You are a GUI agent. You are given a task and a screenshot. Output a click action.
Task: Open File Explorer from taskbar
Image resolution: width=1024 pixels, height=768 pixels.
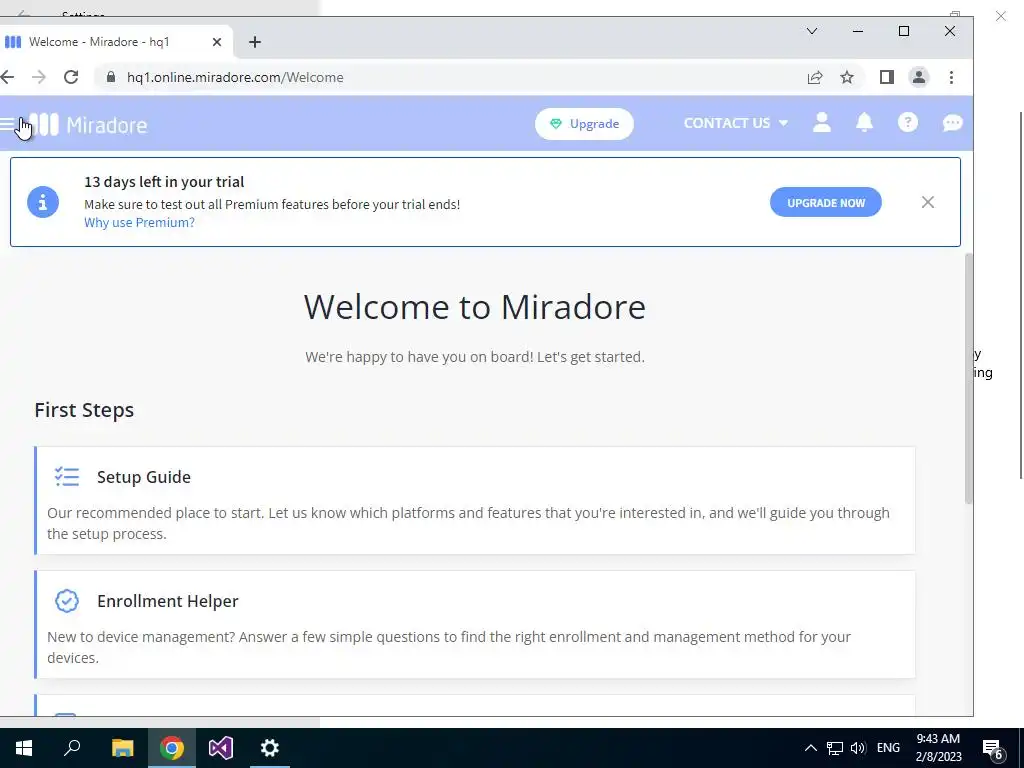click(x=122, y=748)
